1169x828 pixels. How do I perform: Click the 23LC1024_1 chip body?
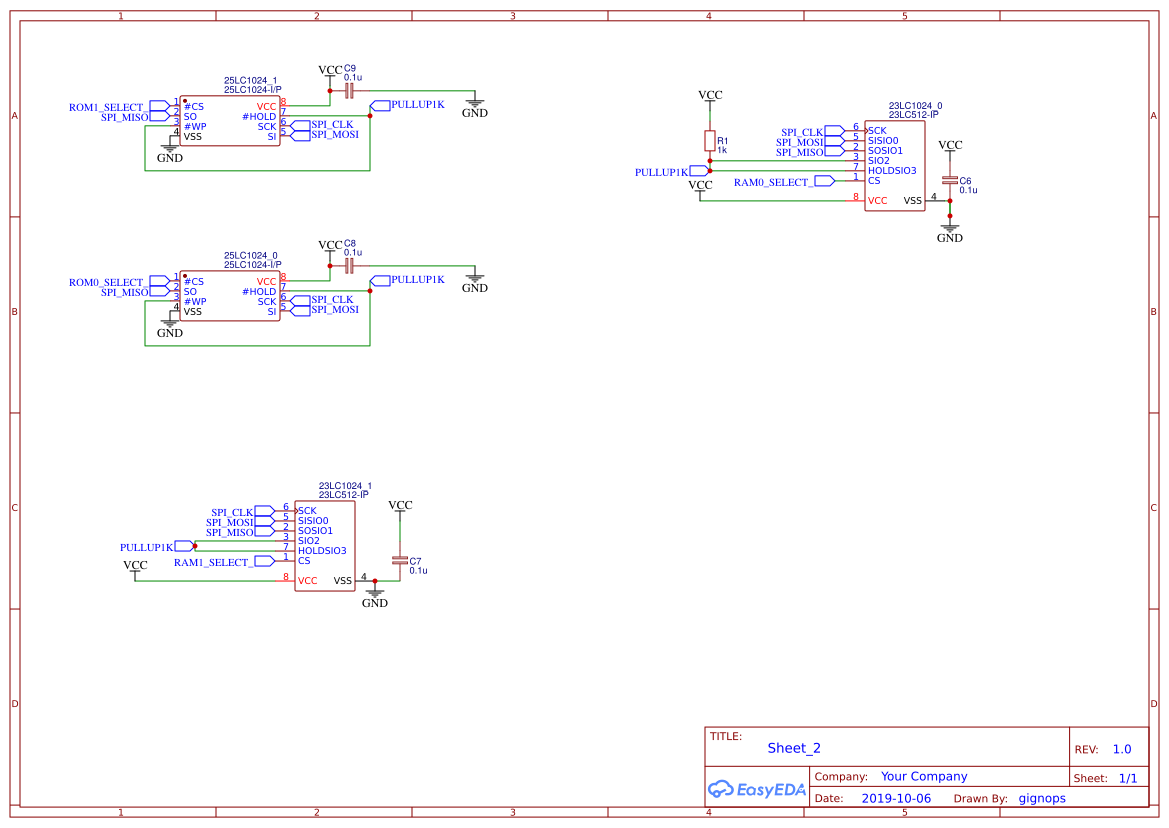coord(324,546)
